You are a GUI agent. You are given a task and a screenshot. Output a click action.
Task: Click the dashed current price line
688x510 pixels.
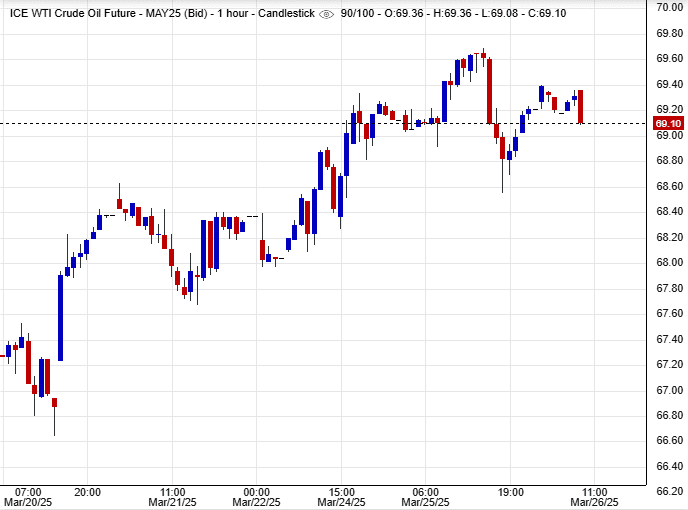300,123
